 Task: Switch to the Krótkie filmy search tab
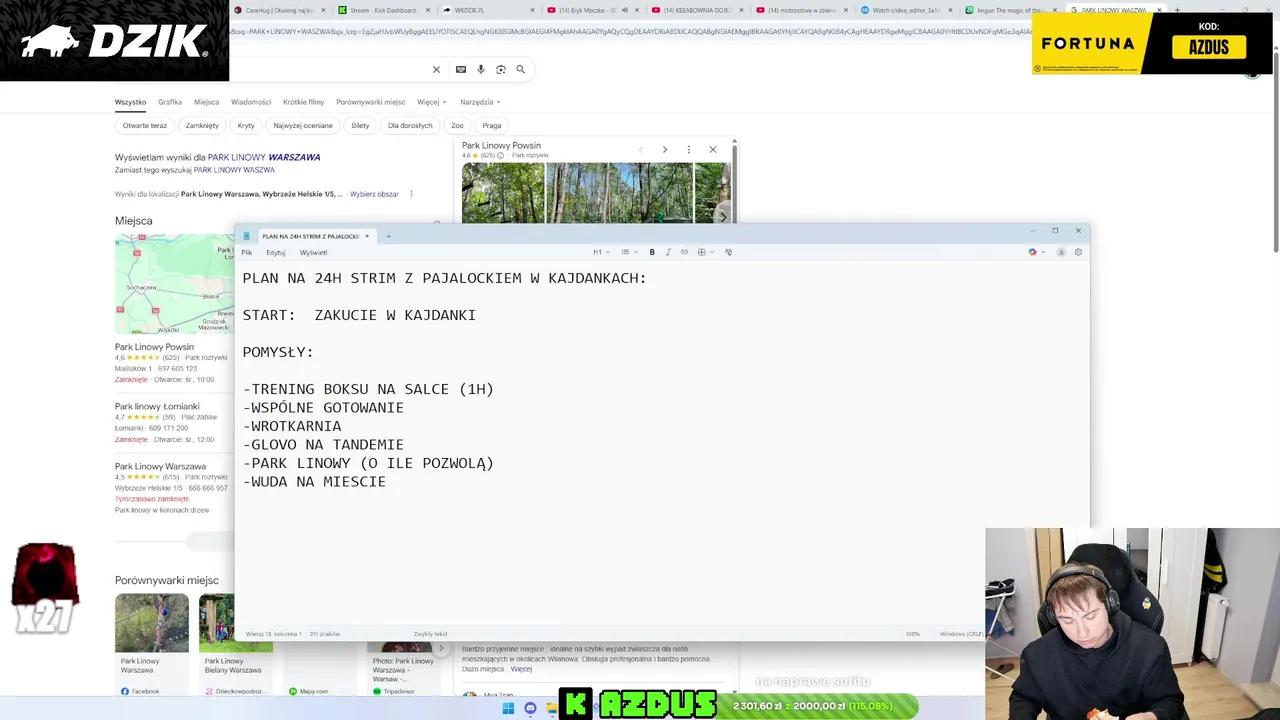pos(303,102)
